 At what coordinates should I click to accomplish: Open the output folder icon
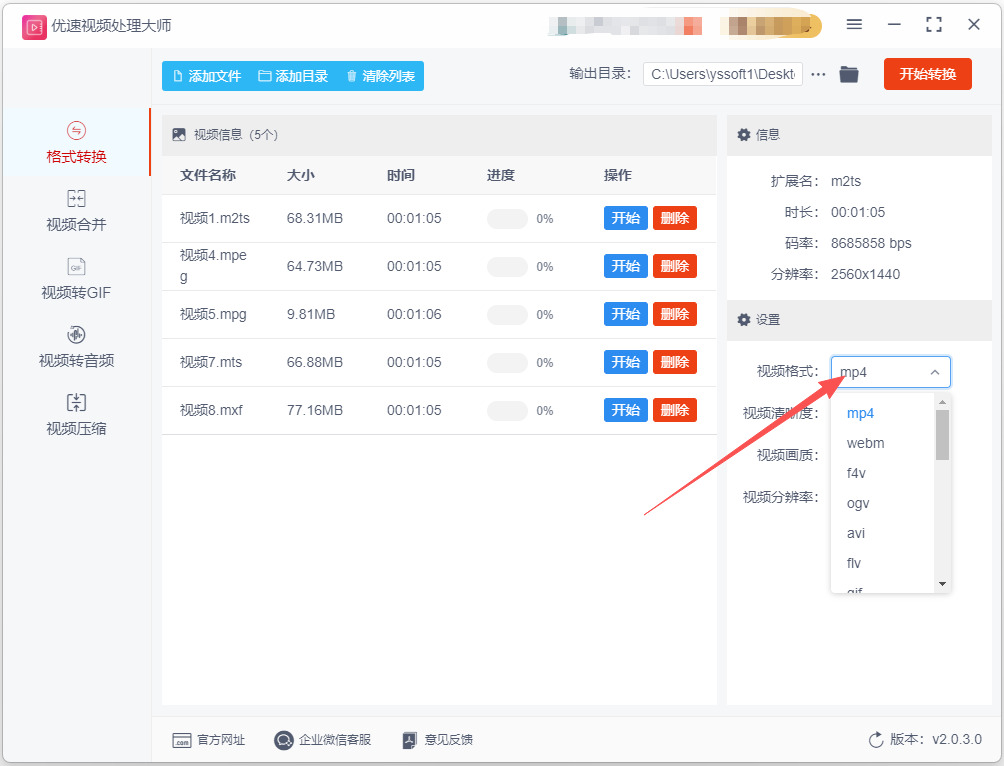[849, 74]
